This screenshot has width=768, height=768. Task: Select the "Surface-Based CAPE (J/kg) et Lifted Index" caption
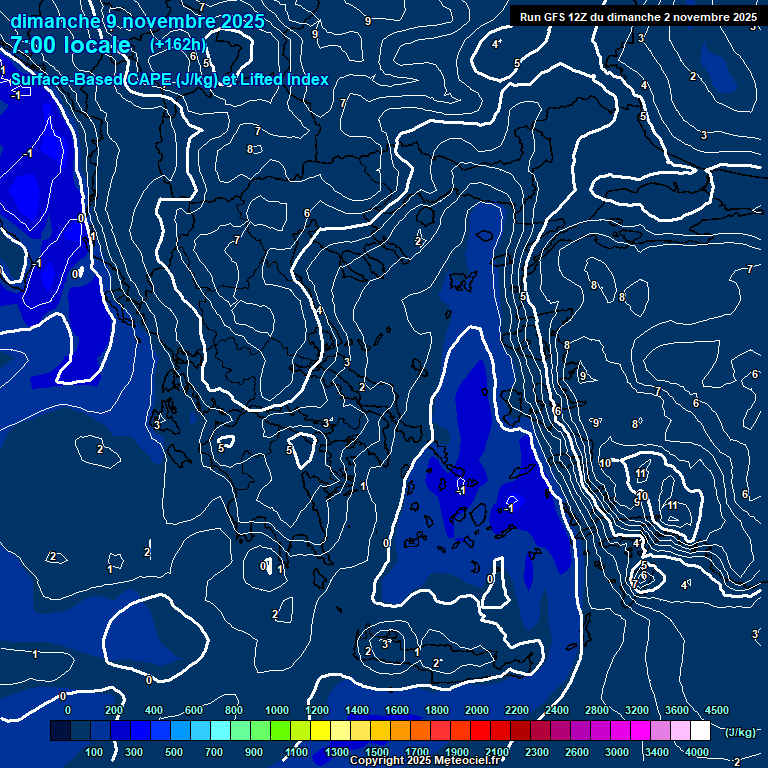[x=169, y=79]
